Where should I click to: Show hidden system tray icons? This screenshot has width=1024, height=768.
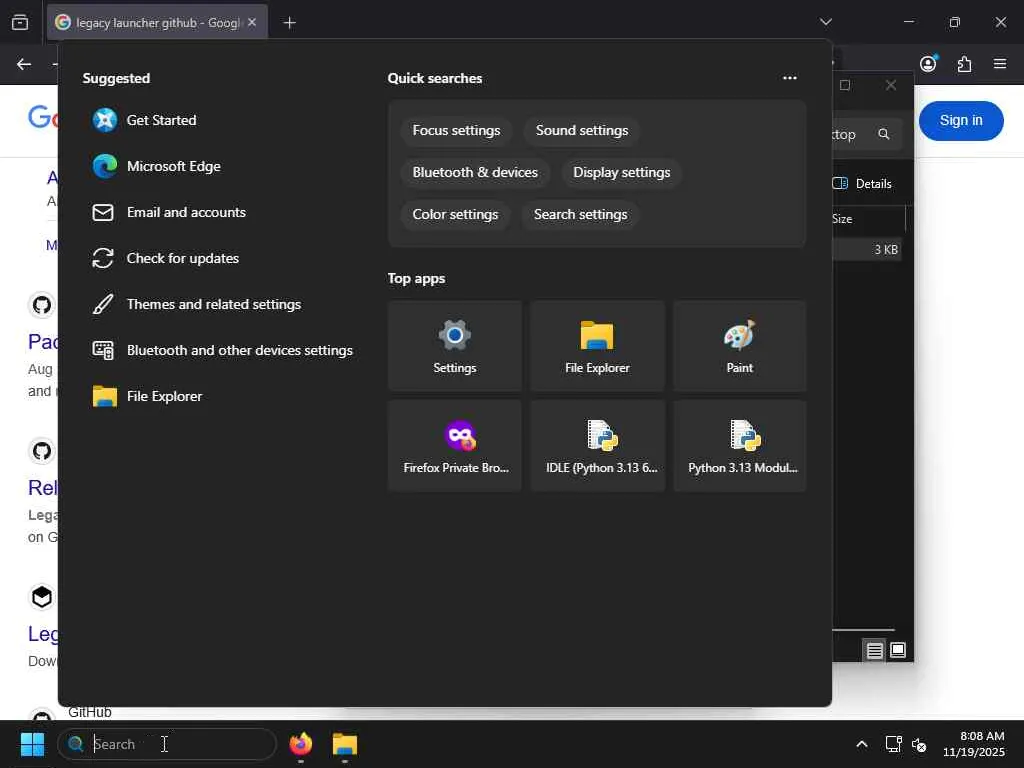(x=861, y=744)
